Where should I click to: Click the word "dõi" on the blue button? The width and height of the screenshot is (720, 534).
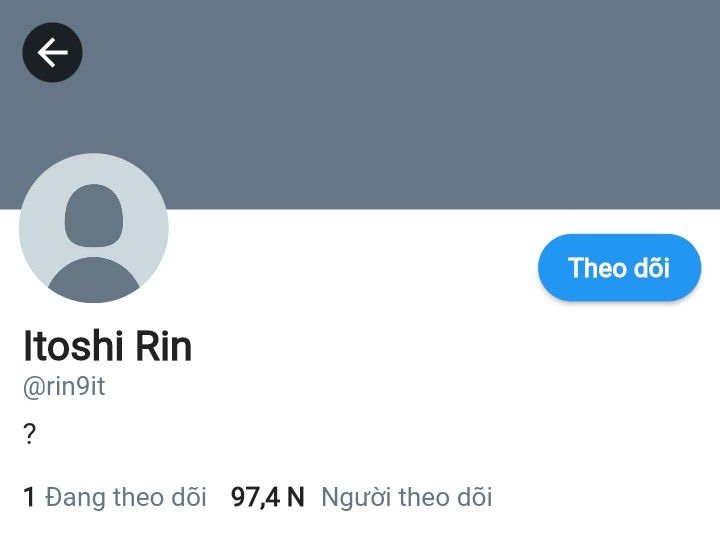[x=652, y=267]
